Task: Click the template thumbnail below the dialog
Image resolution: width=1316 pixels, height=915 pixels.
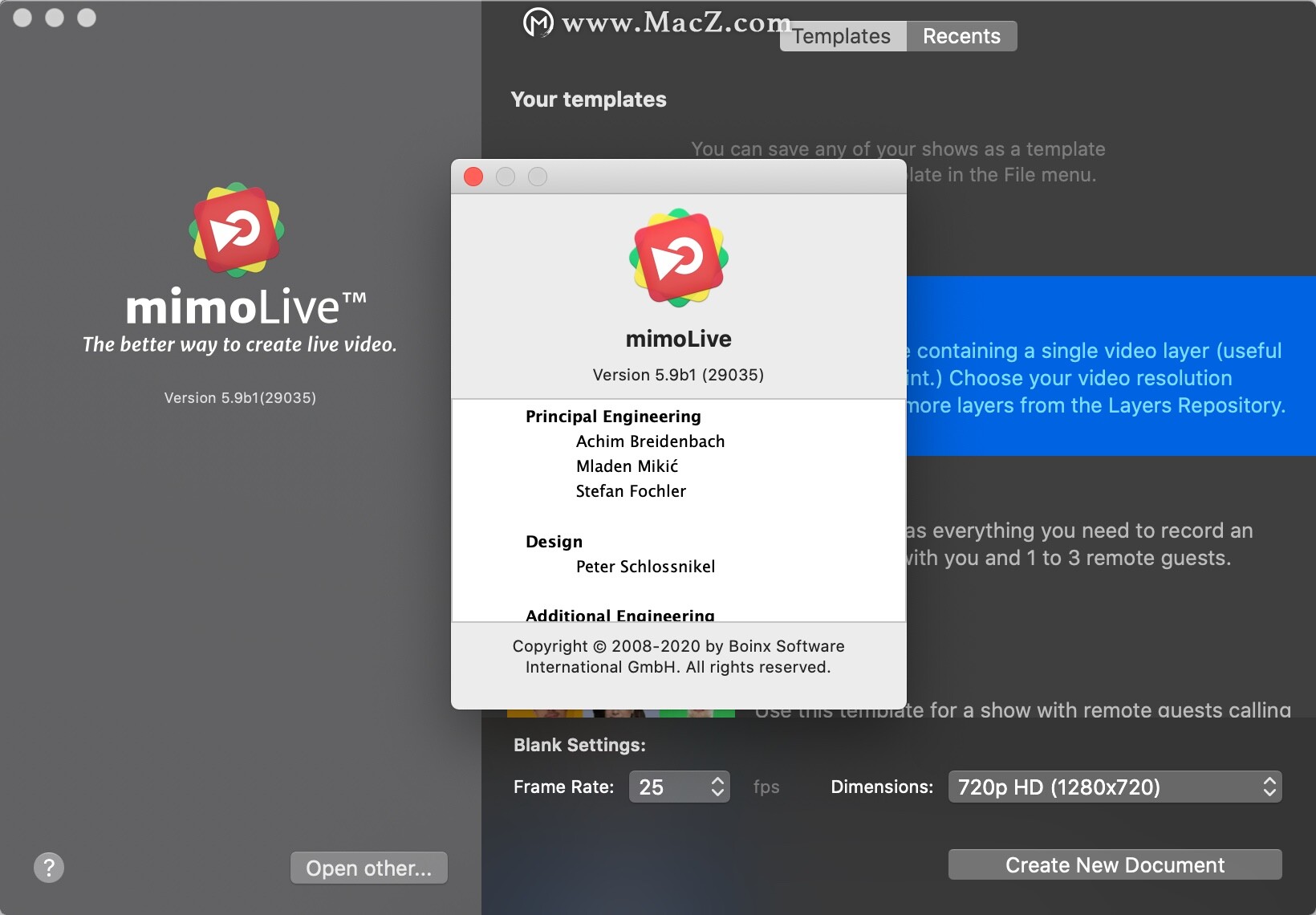Action: click(621, 713)
